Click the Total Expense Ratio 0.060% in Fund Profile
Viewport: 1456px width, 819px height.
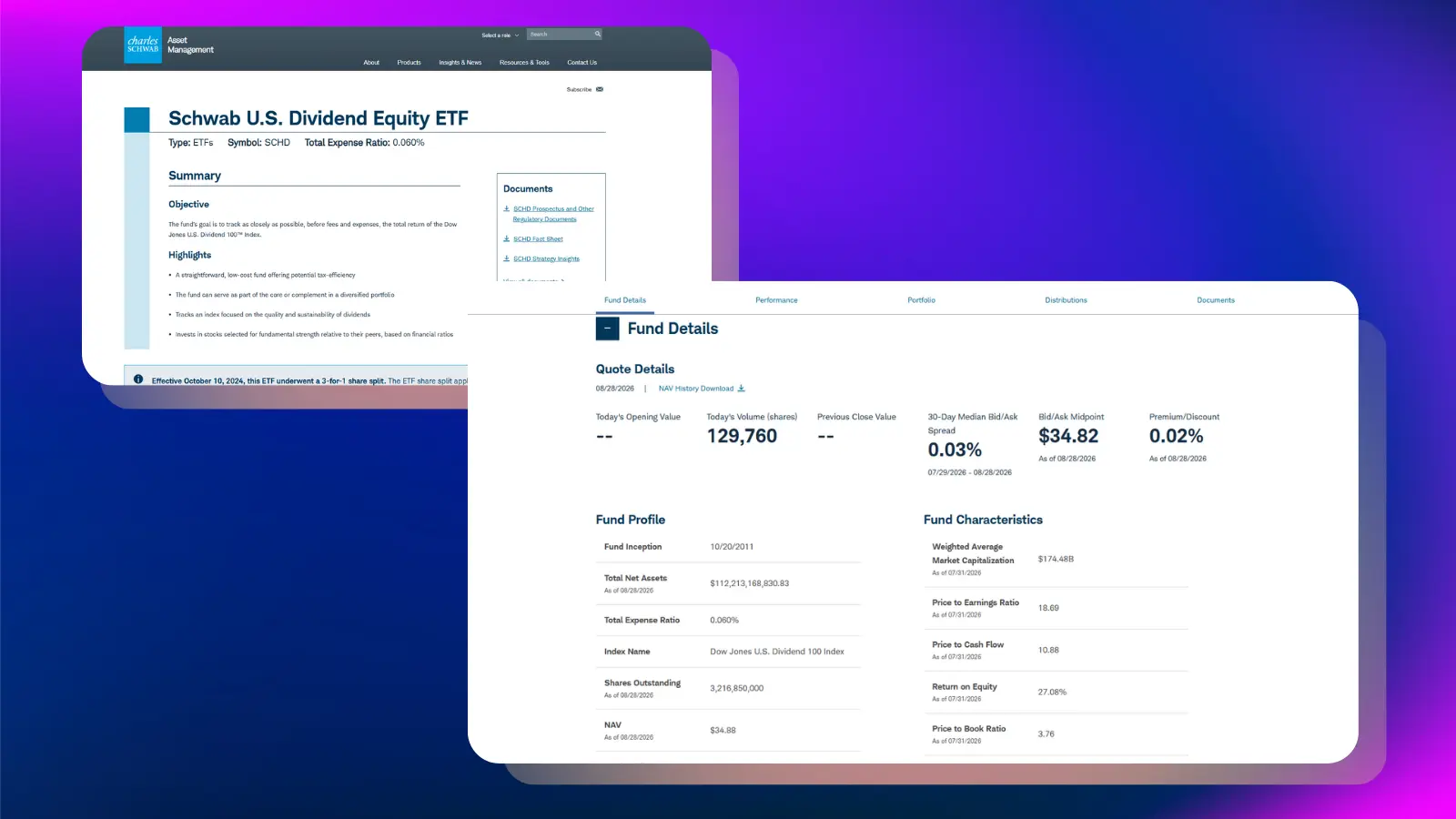coord(724,620)
